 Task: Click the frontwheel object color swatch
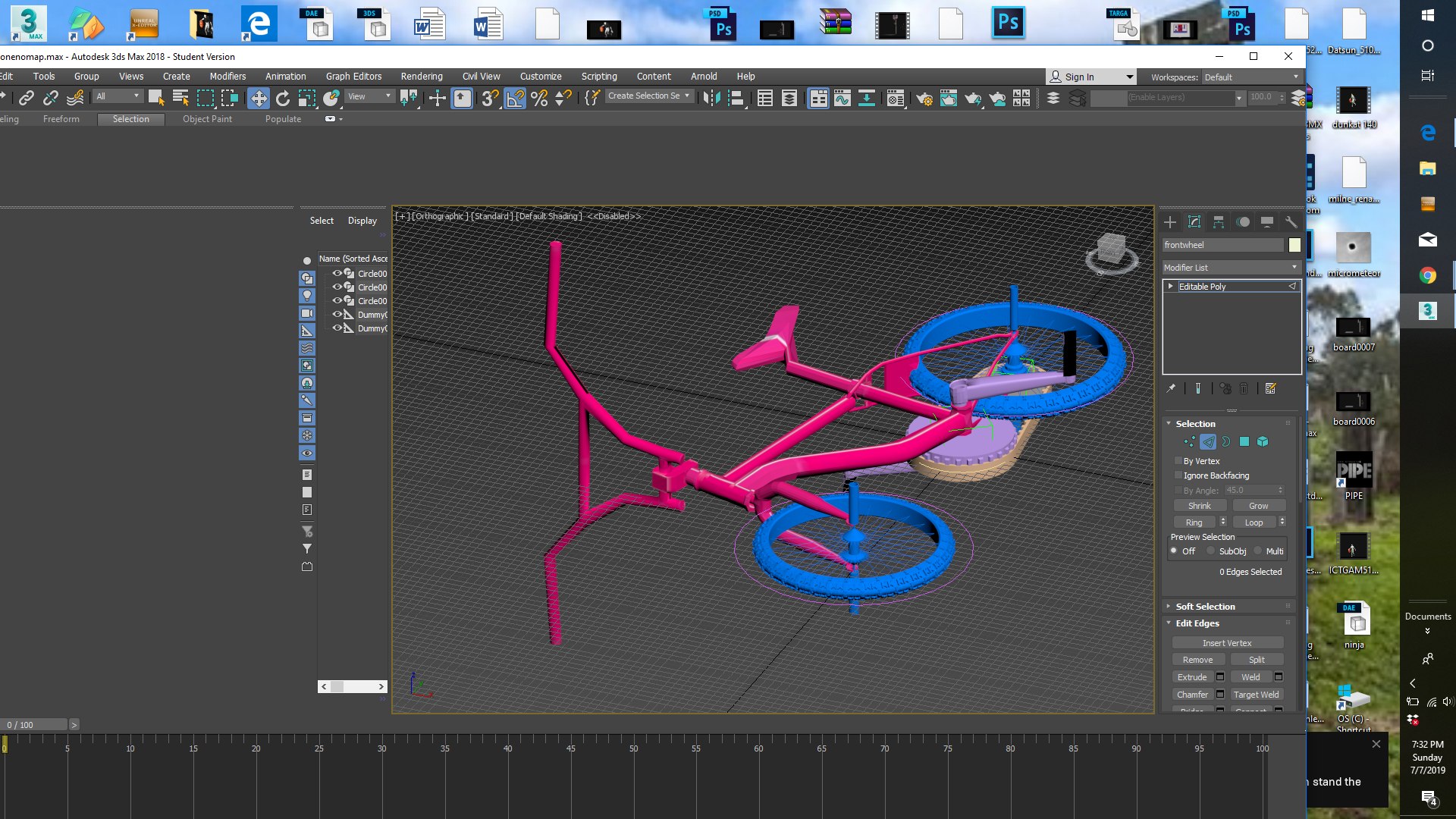(x=1294, y=245)
